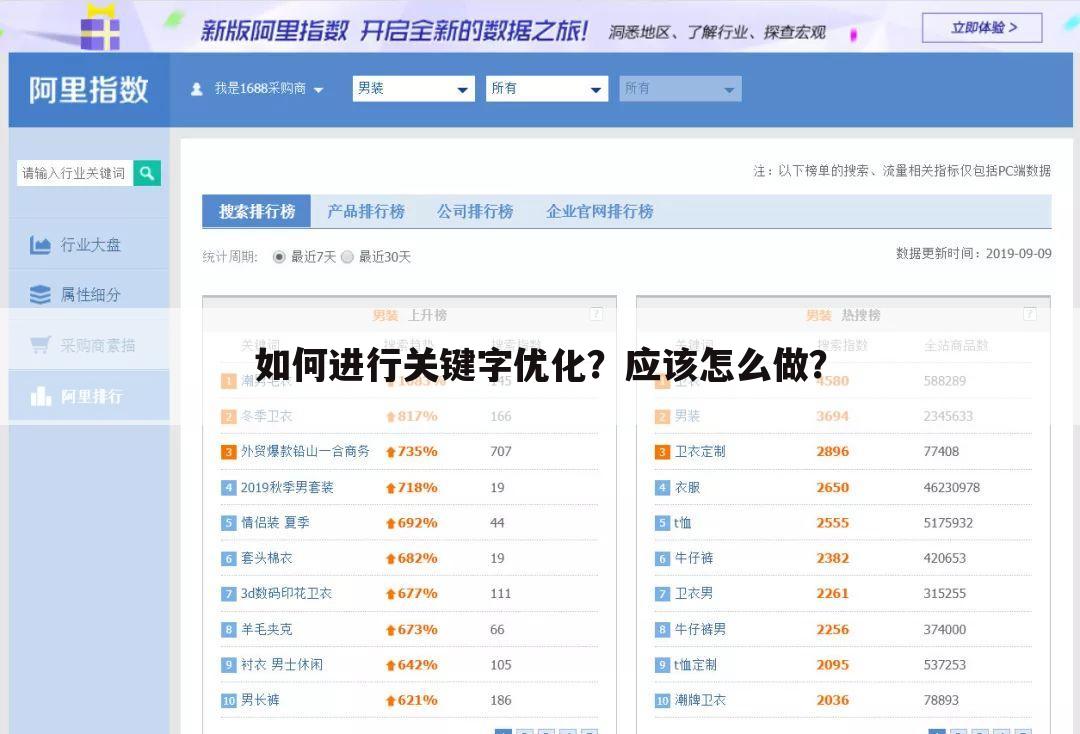Select the 最近30天 radio button
The height and width of the screenshot is (734, 1080).
pyautogui.click(x=347, y=257)
